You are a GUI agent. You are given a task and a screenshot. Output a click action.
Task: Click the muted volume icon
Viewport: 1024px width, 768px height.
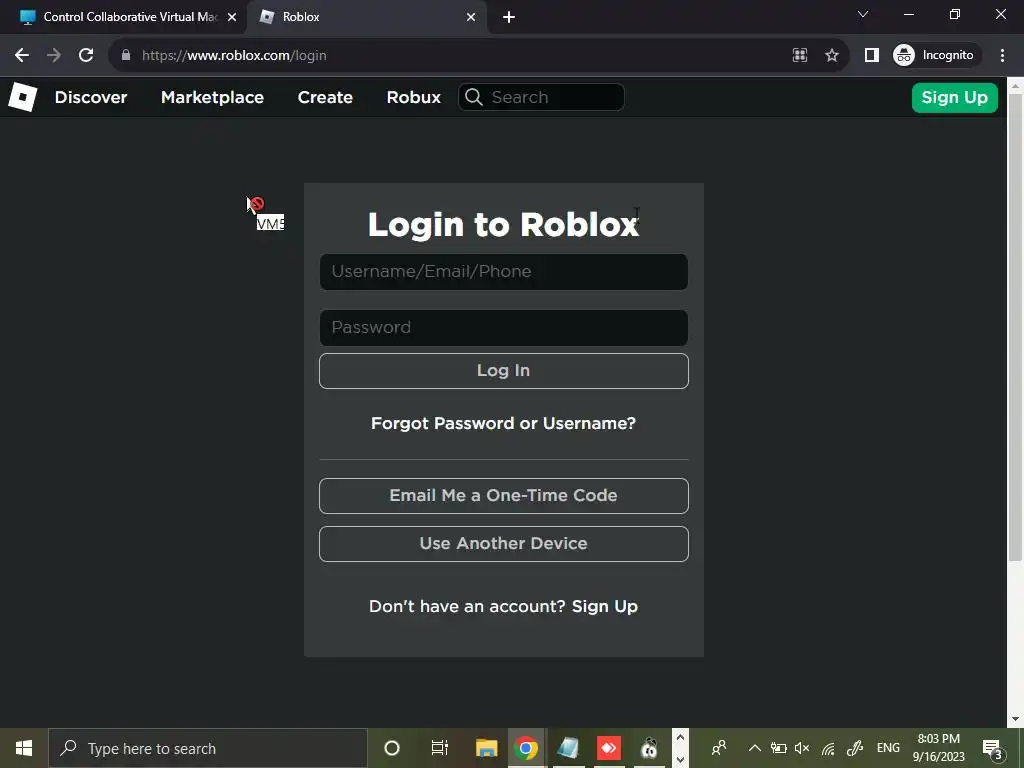coord(802,748)
